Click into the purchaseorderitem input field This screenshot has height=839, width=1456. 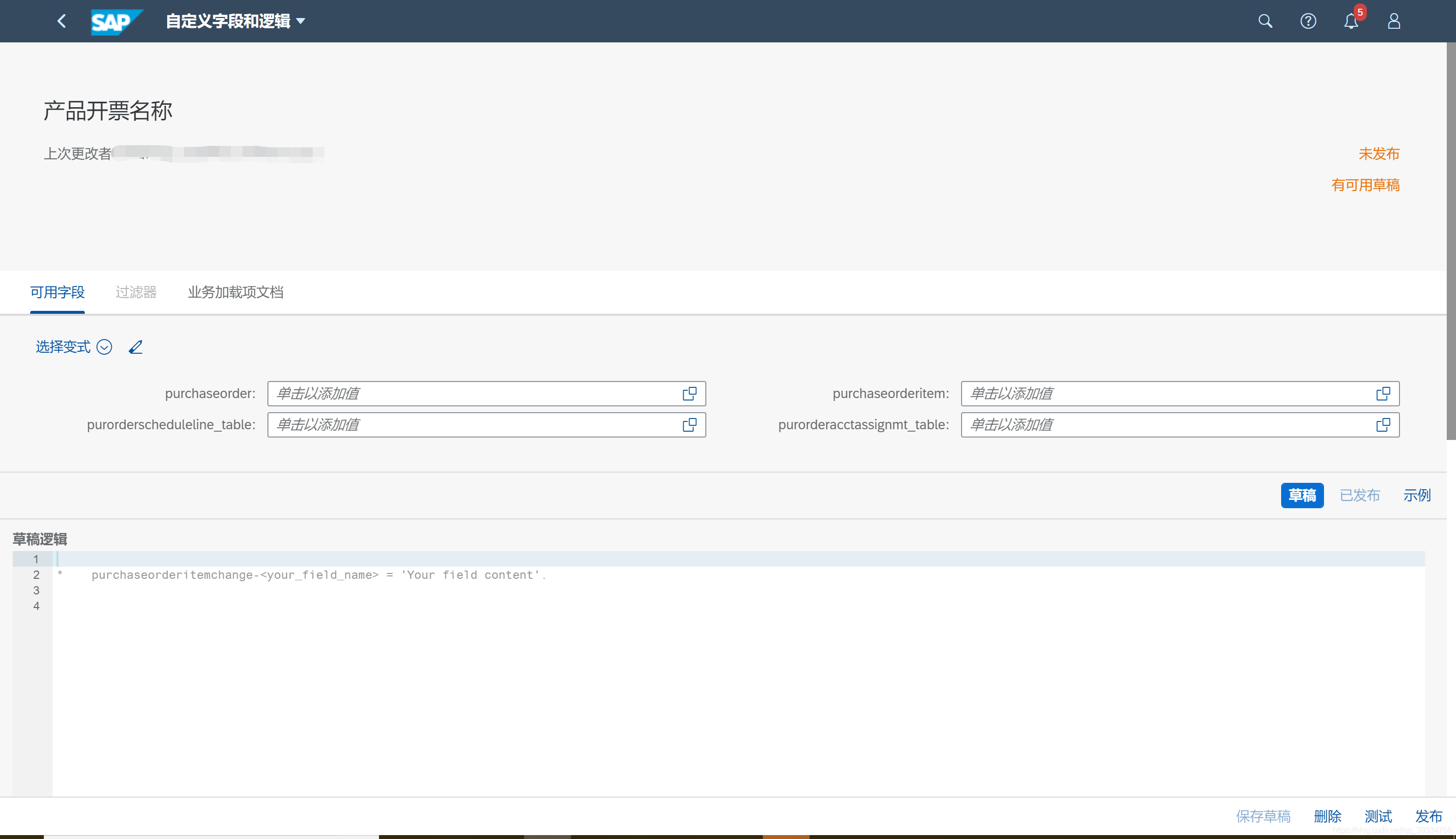tap(1180, 394)
